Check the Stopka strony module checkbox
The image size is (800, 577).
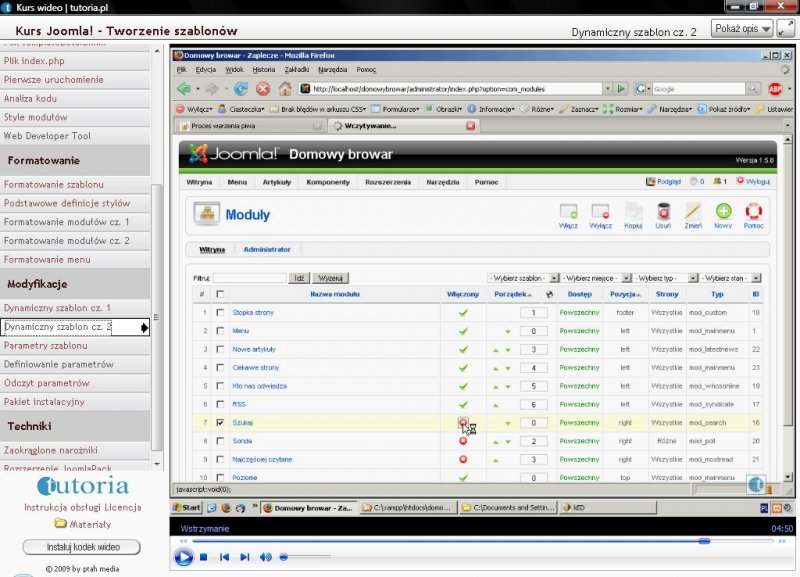(x=219, y=313)
